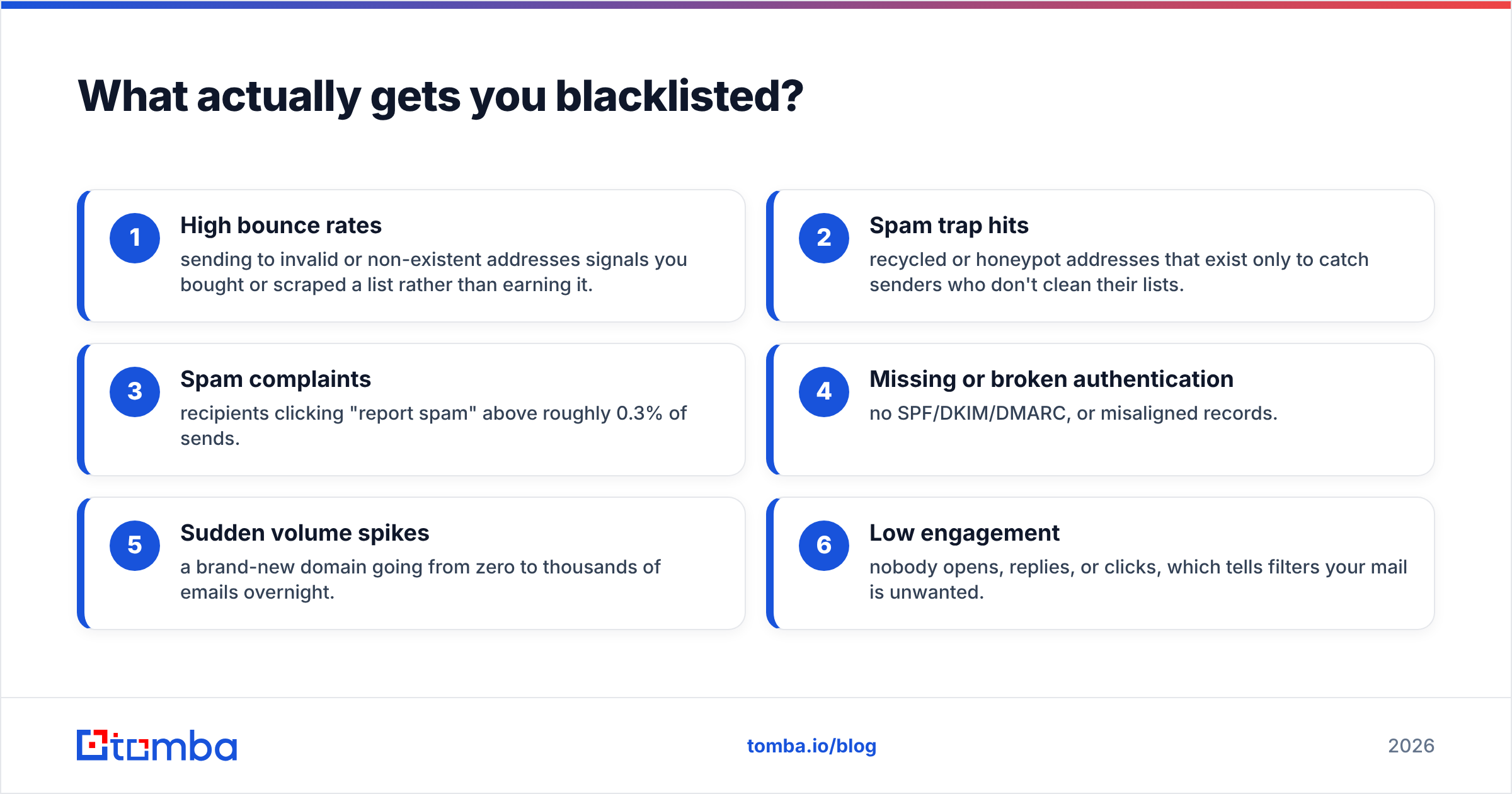Screen dimensions: 1512x794
Task: Select 'Missing or broken authentication' heading
Action: (1051, 379)
